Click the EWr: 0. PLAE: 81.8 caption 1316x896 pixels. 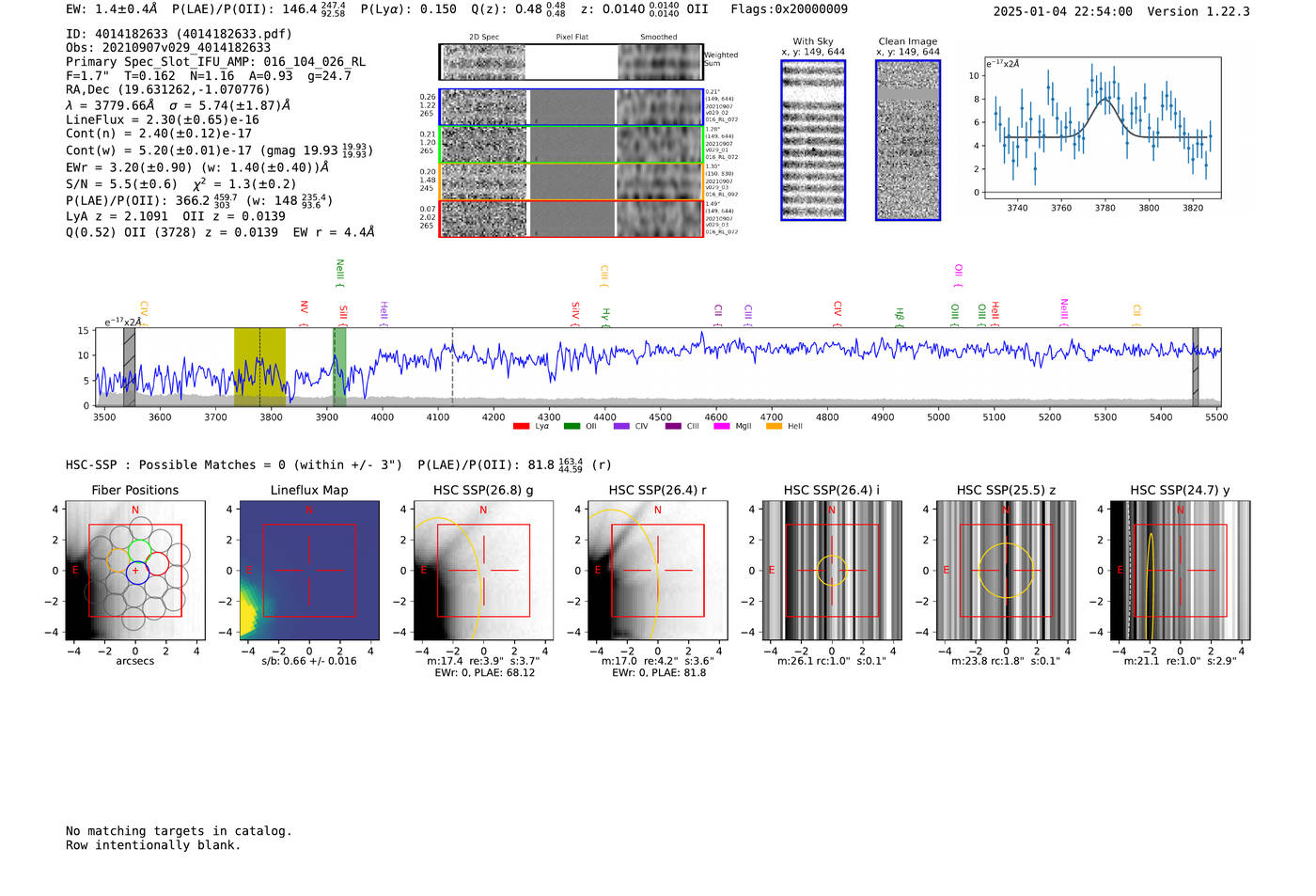[x=658, y=672]
